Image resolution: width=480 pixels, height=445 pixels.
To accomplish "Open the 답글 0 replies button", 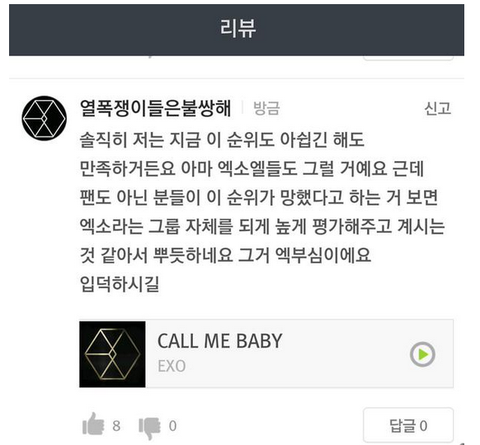I will click(408, 425).
